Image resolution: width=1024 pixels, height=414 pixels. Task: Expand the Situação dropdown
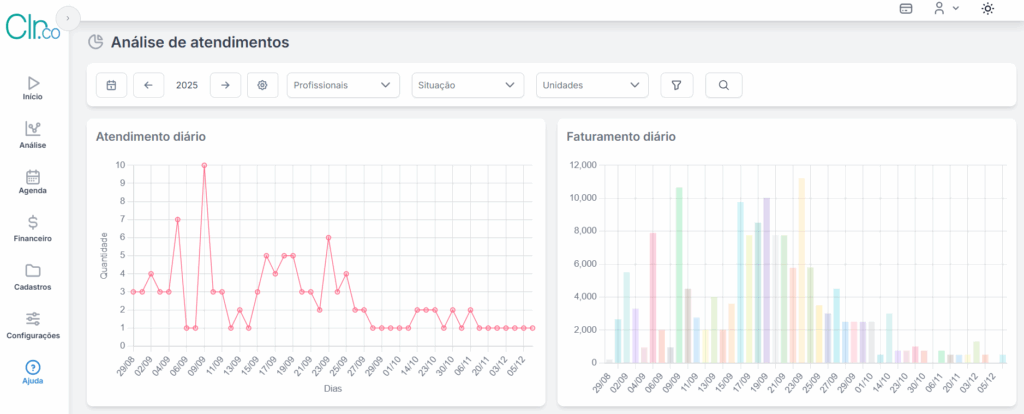[x=467, y=86]
